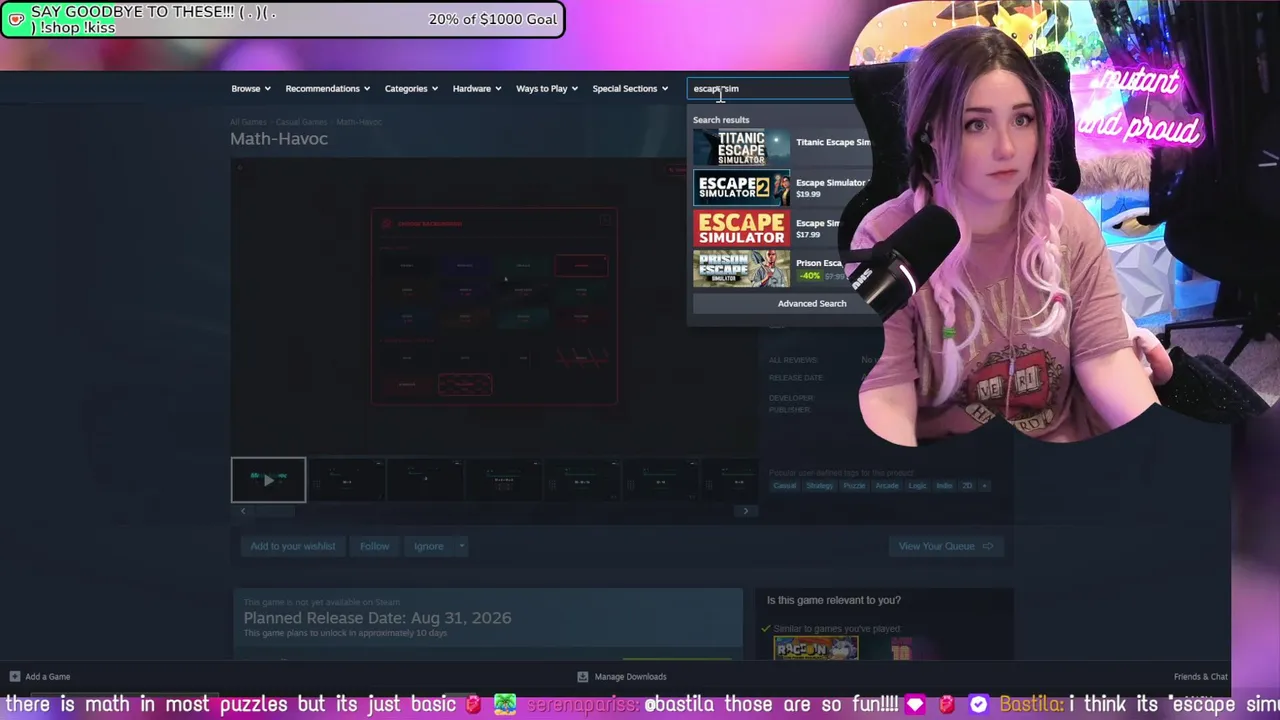Open the Puzzle tag
1280x720 pixels.
854,486
